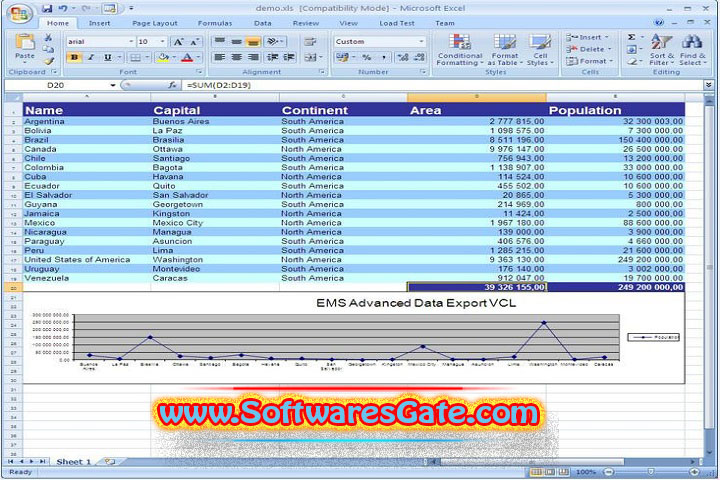Toggle middle vertical alignment
This screenshot has height=480, width=720.
[236, 42]
